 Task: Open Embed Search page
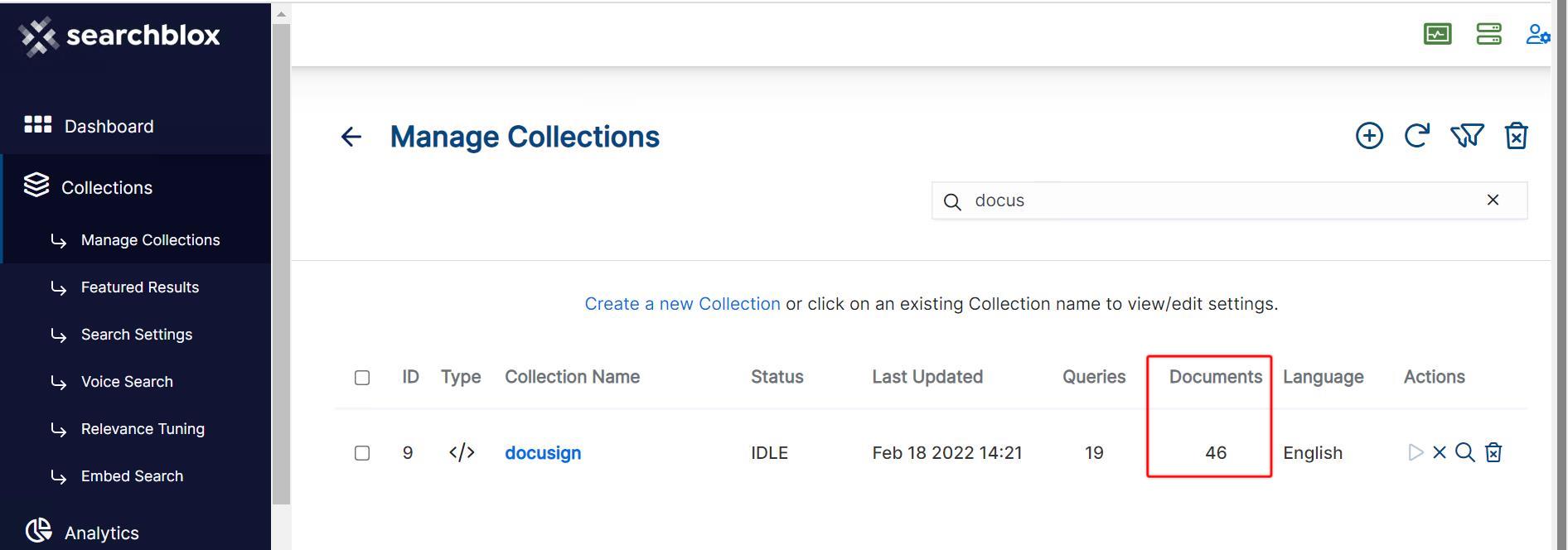point(132,476)
